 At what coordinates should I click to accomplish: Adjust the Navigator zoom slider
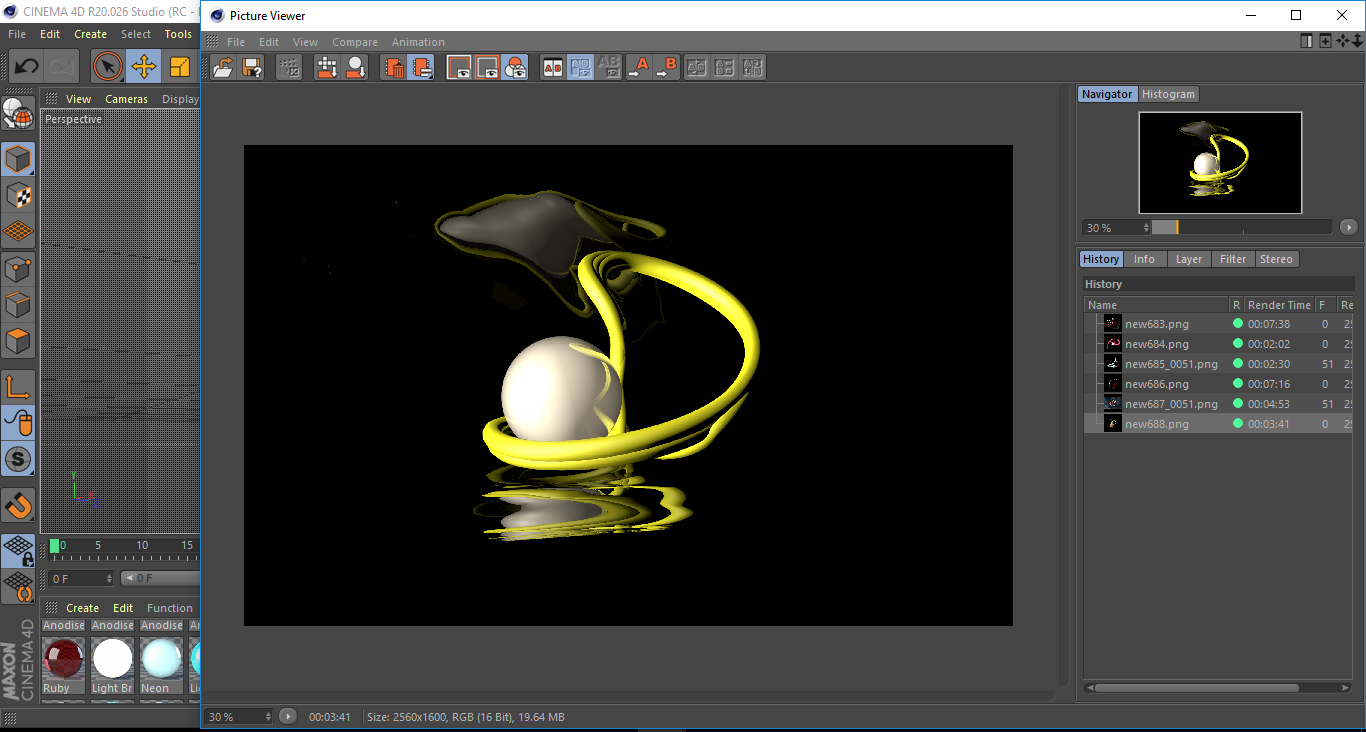click(1241, 227)
